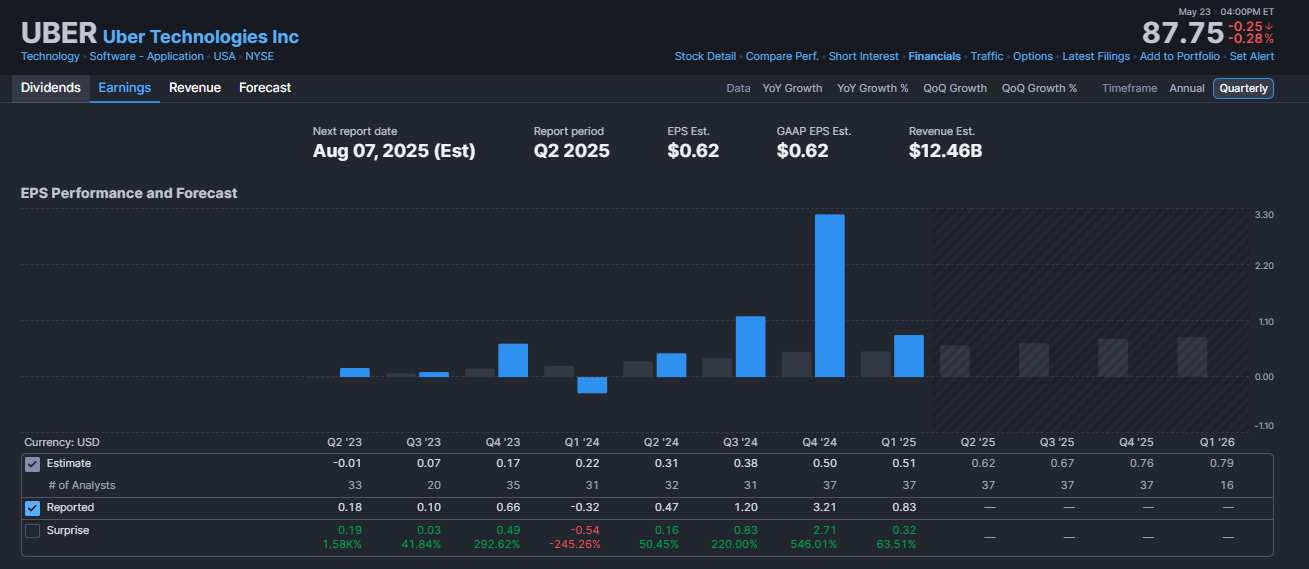The width and height of the screenshot is (1309, 569).
Task: Click Add to Portfolio link
Action: (1180, 56)
